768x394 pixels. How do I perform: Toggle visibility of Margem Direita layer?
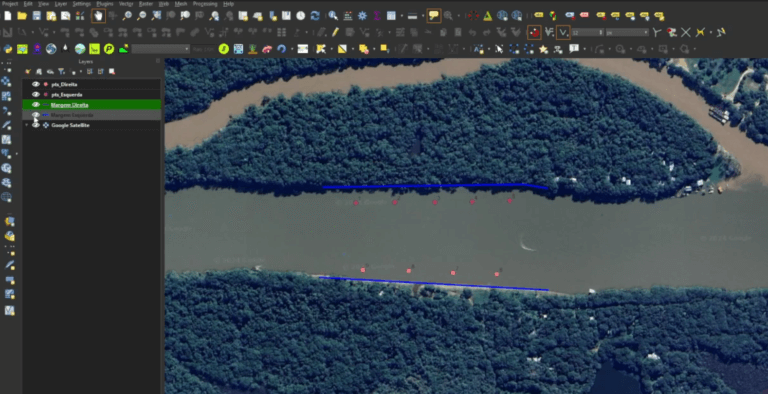tap(35, 105)
